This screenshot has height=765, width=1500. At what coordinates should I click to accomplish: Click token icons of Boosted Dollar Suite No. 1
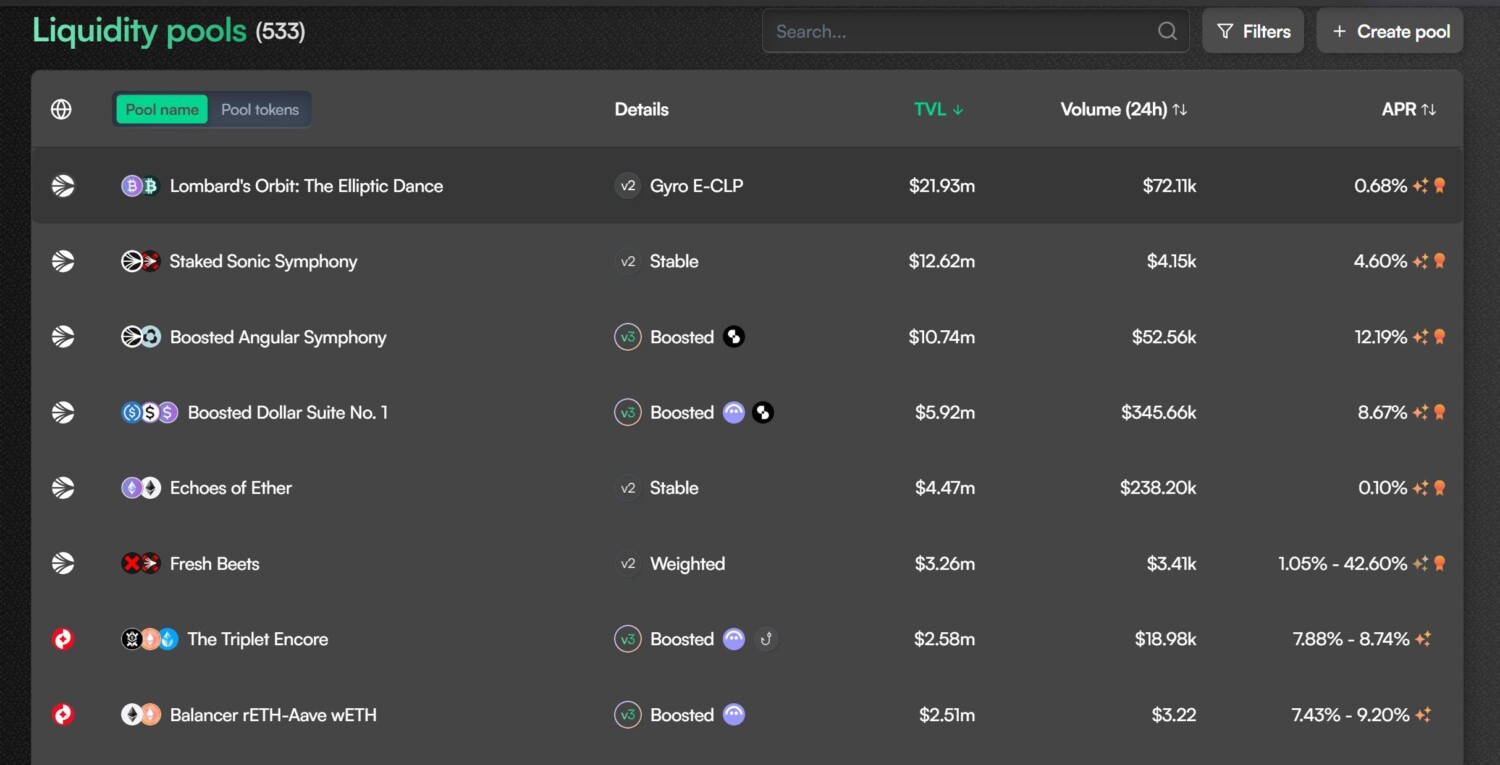pyautogui.click(x=149, y=412)
